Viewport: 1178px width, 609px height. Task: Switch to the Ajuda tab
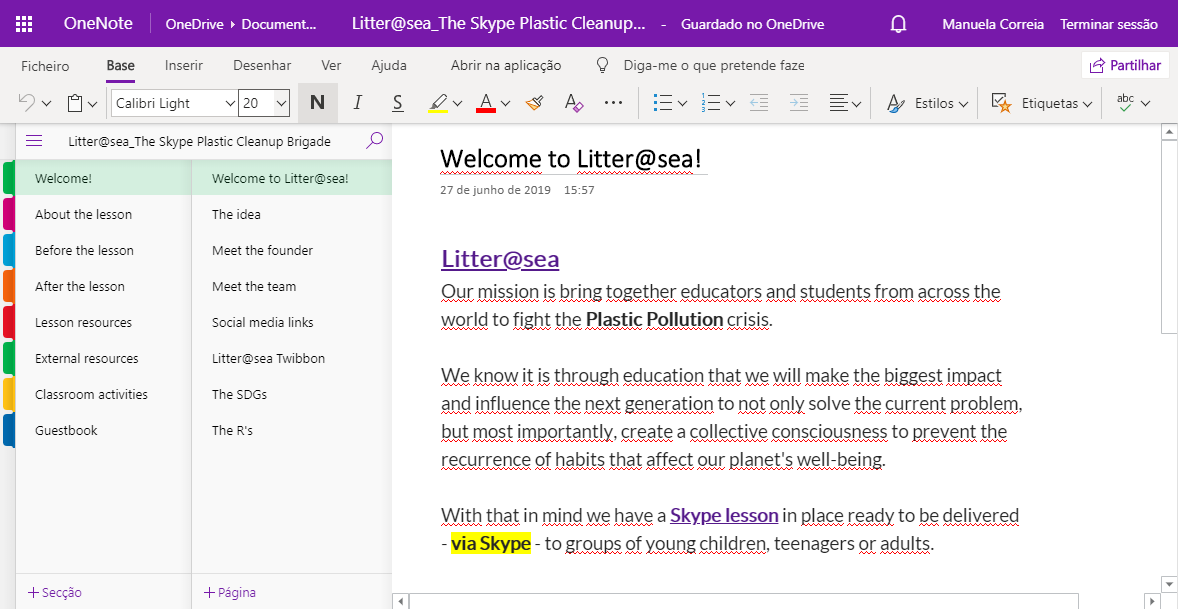pyautogui.click(x=389, y=65)
